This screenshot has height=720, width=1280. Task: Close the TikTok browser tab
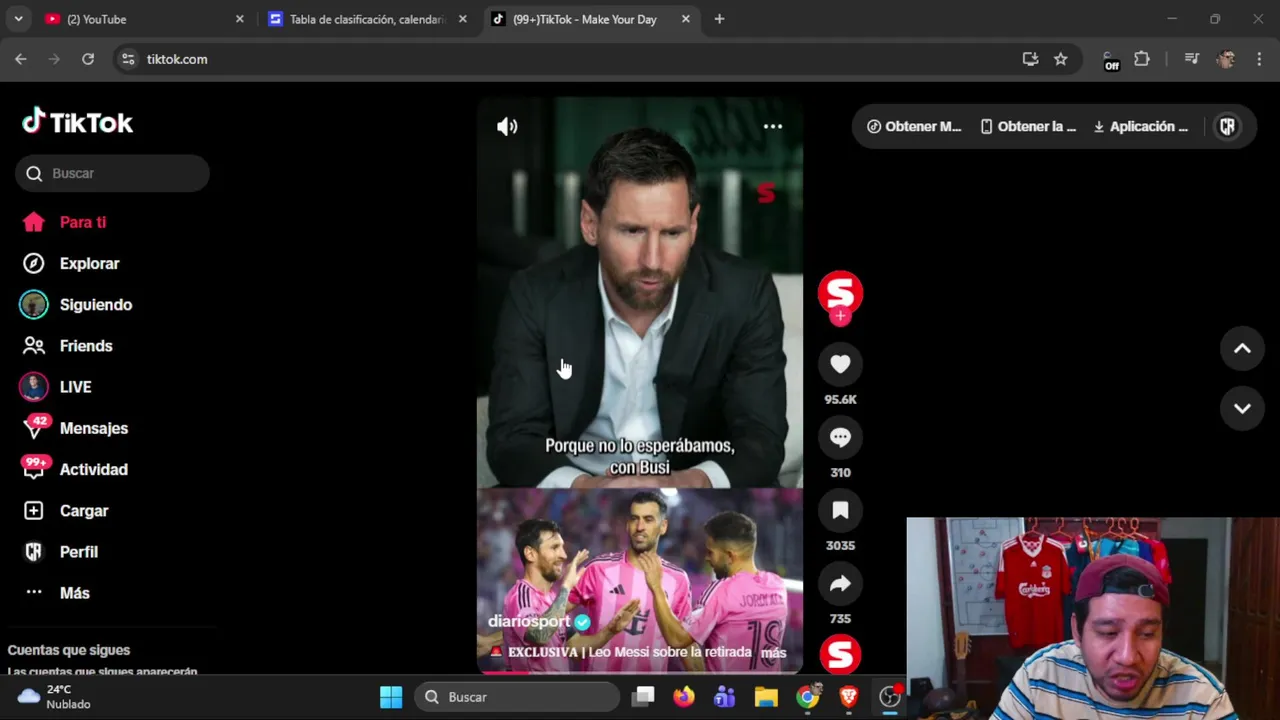point(685,19)
